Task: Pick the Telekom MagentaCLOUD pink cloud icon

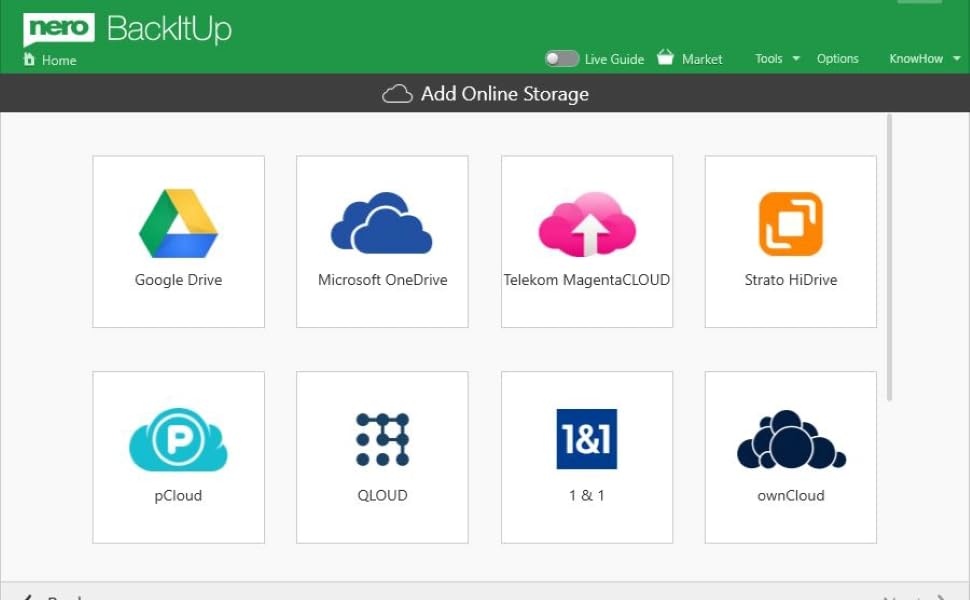Action: tap(587, 224)
